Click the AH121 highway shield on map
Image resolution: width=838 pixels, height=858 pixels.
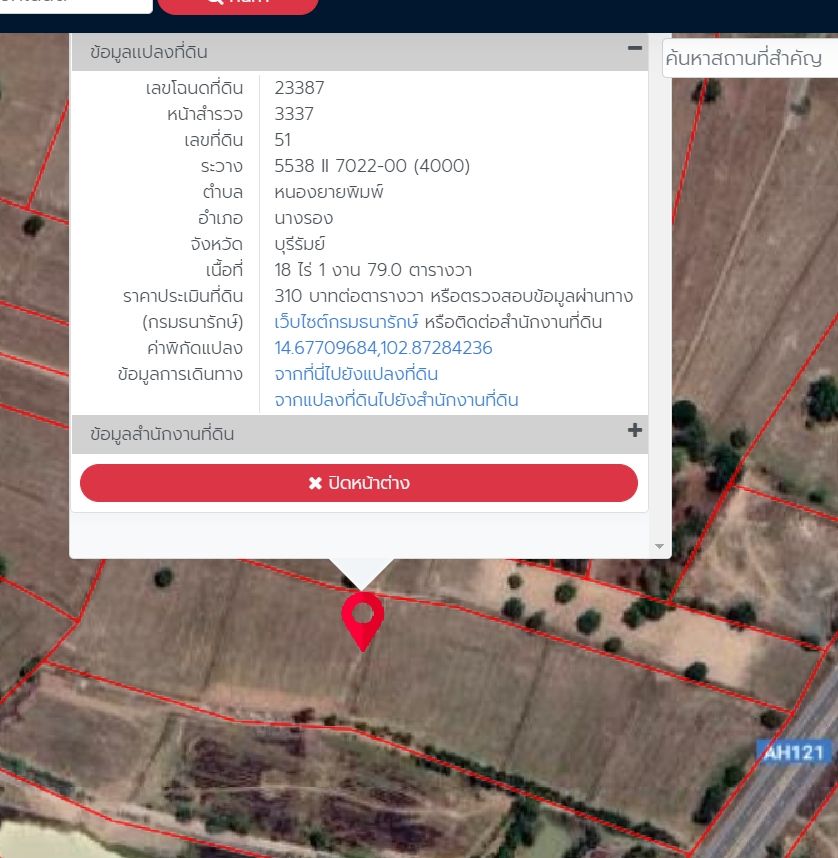(x=794, y=753)
